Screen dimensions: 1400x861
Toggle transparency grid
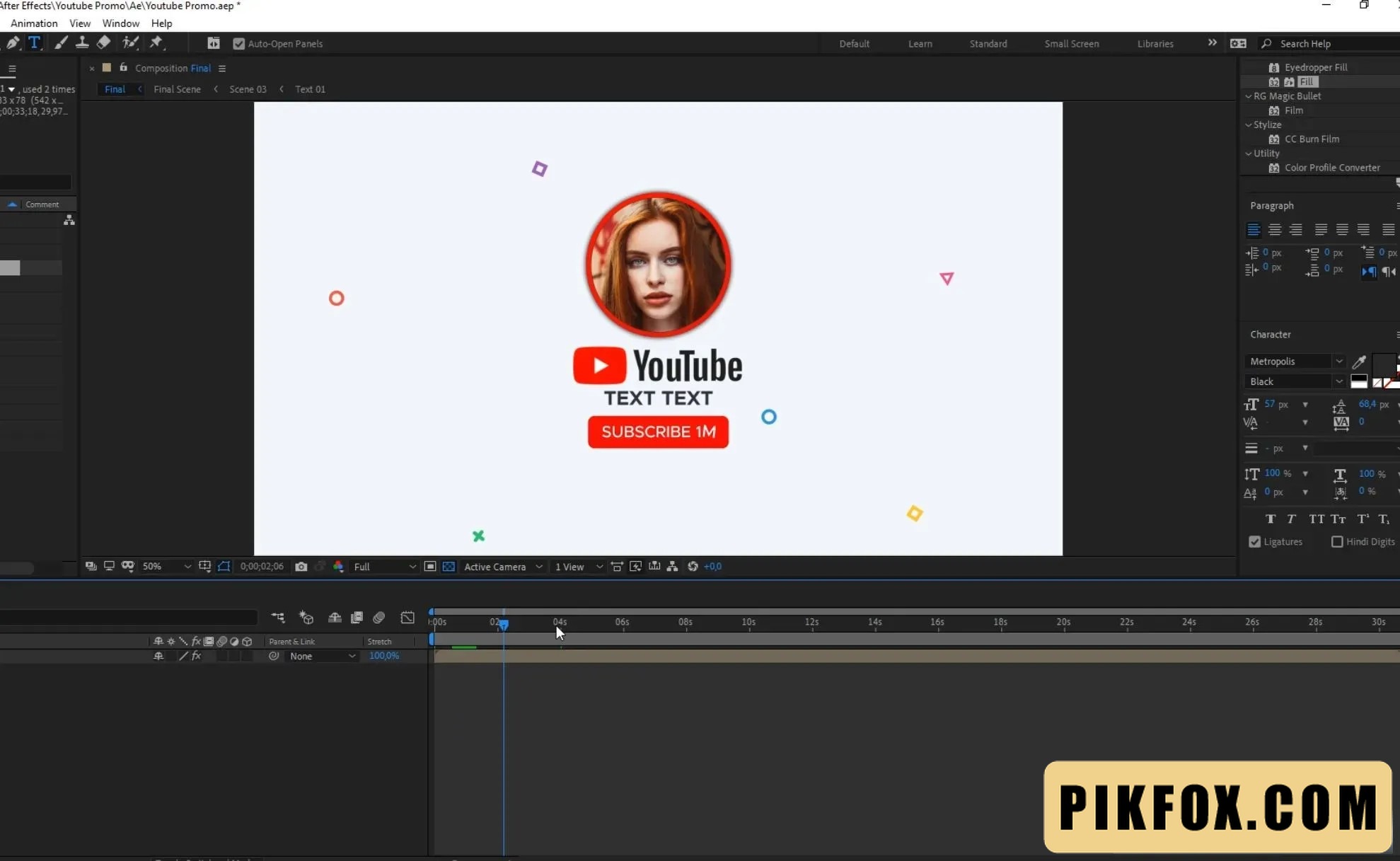pos(449,567)
